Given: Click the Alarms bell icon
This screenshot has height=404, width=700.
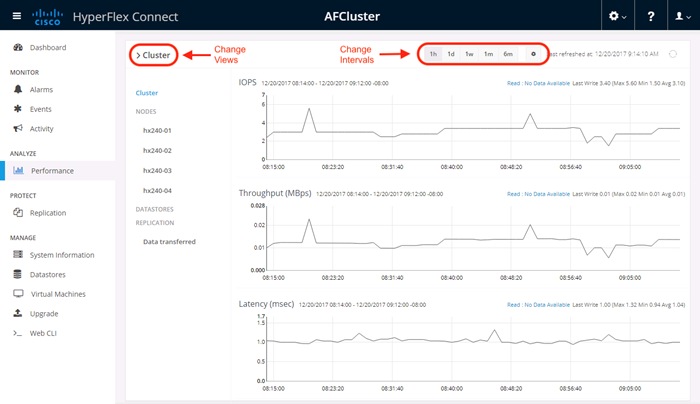Looking at the screenshot, I should (18, 89).
